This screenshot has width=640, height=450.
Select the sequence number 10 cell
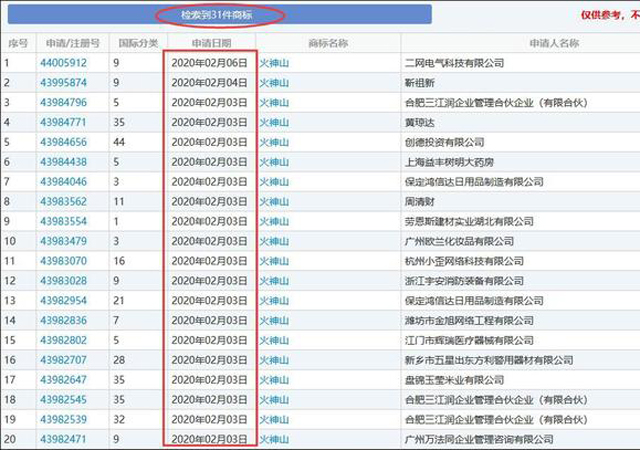pos(10,241)
